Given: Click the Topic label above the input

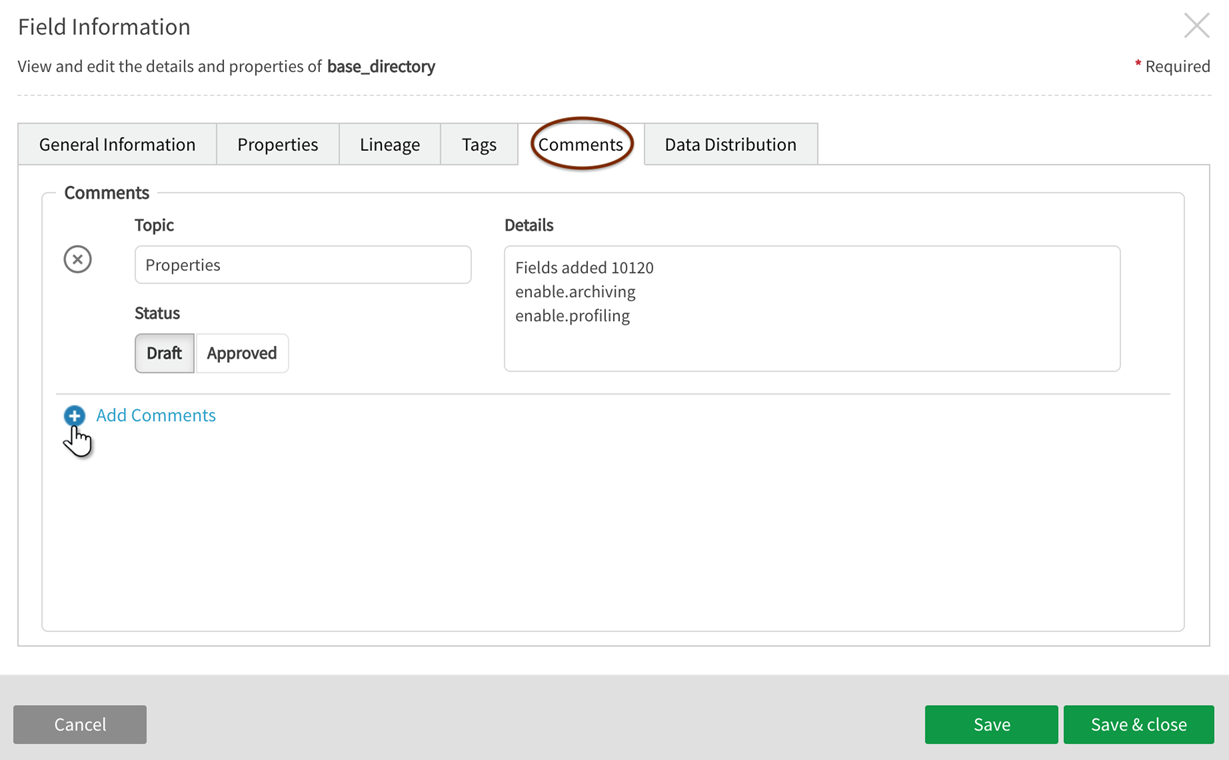Looking at the screenshot, I should 154,225.
